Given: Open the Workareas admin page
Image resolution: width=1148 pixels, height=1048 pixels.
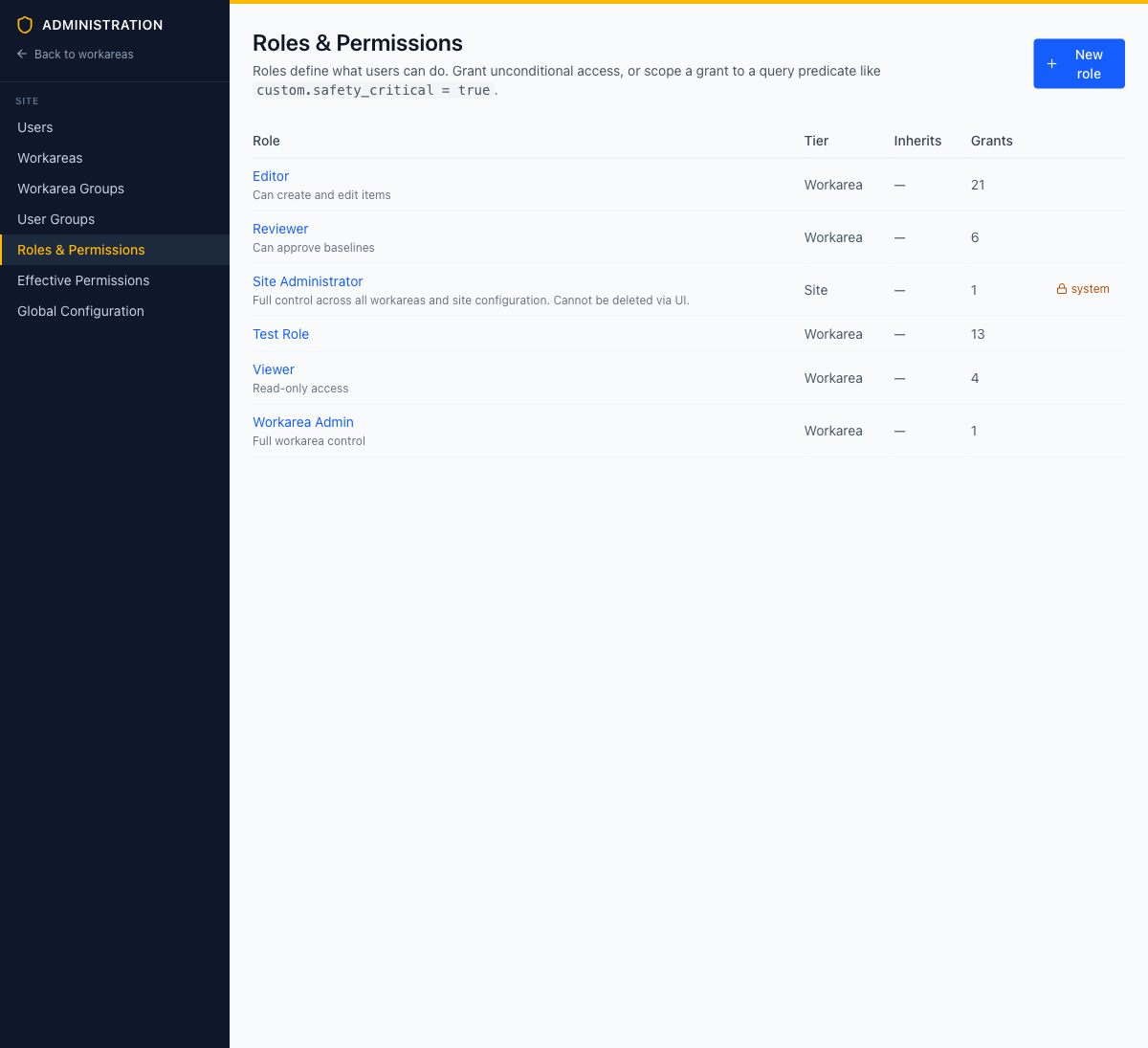Looking at the screenshot, I should point(115,158).
